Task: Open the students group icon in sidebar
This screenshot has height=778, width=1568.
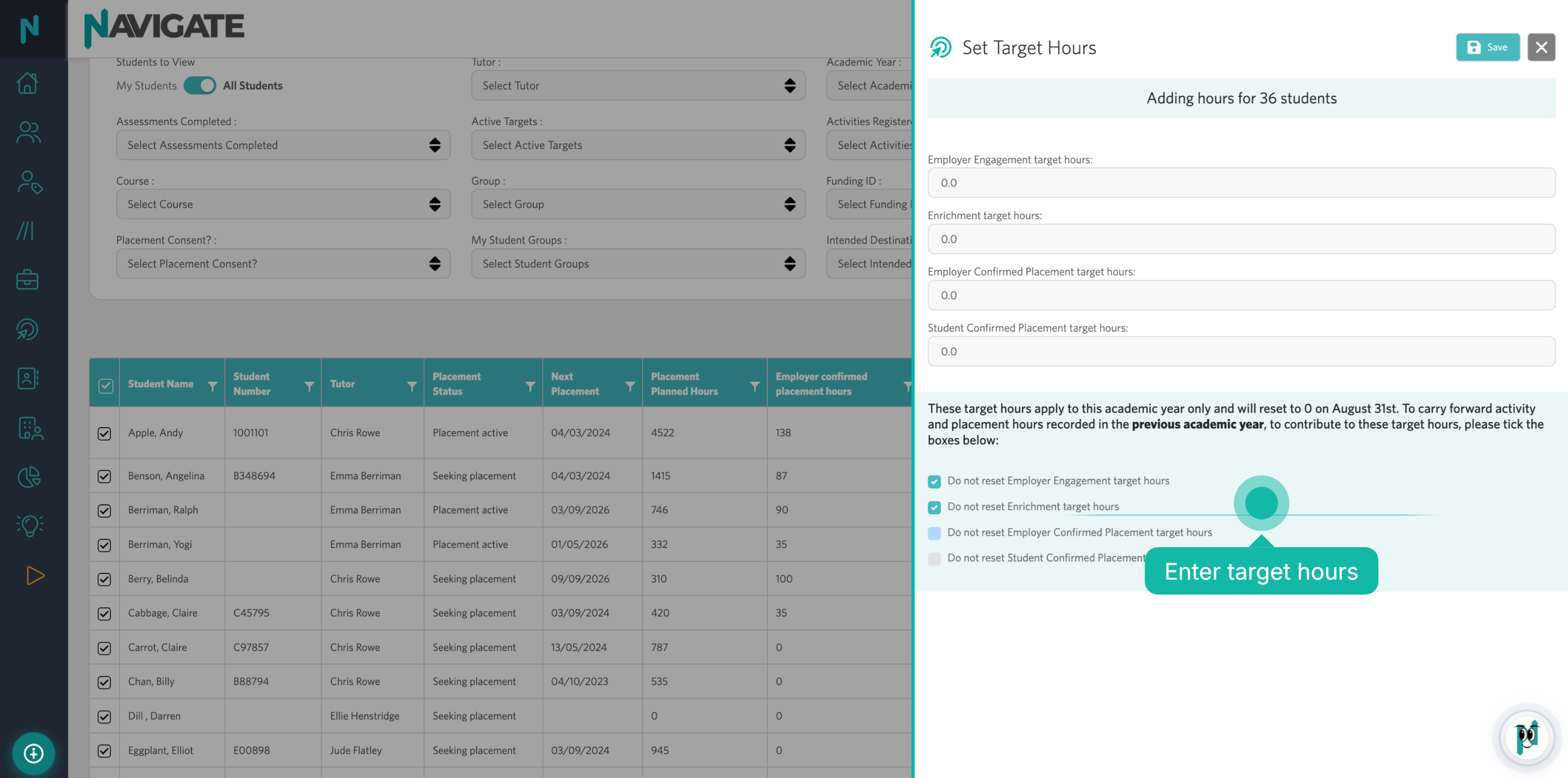Action: [28, 133]
